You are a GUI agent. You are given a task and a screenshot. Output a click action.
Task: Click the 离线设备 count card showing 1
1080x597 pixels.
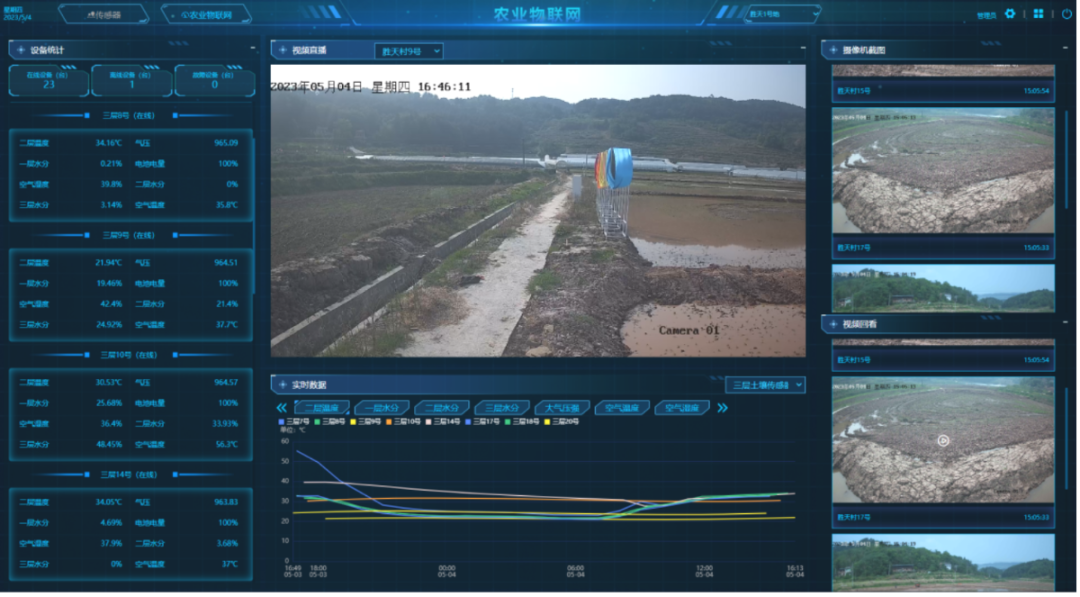(x=132, y=81)
